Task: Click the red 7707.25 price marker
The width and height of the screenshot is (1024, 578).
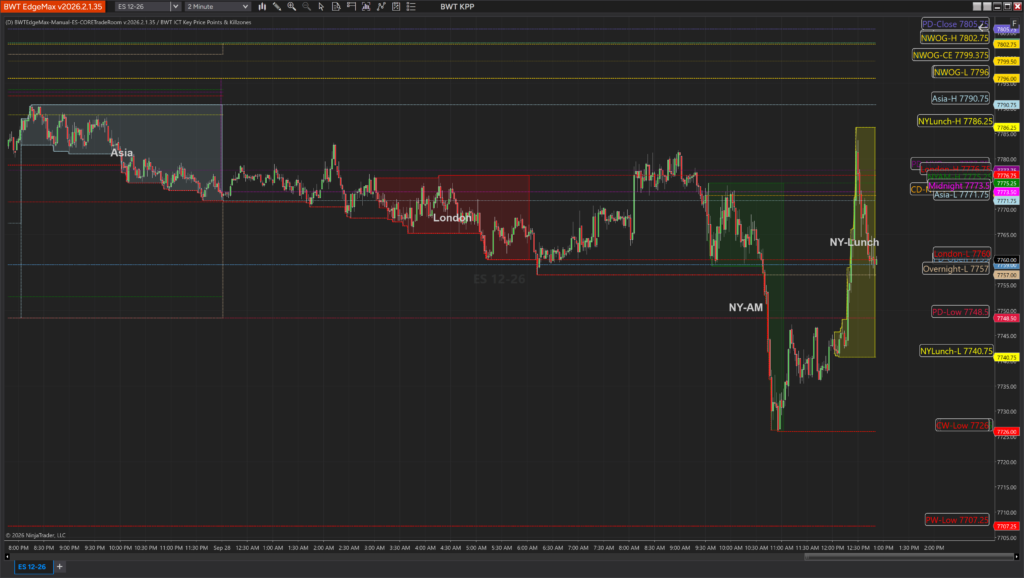Action: pyautogui.click(x=1006, y=526)
